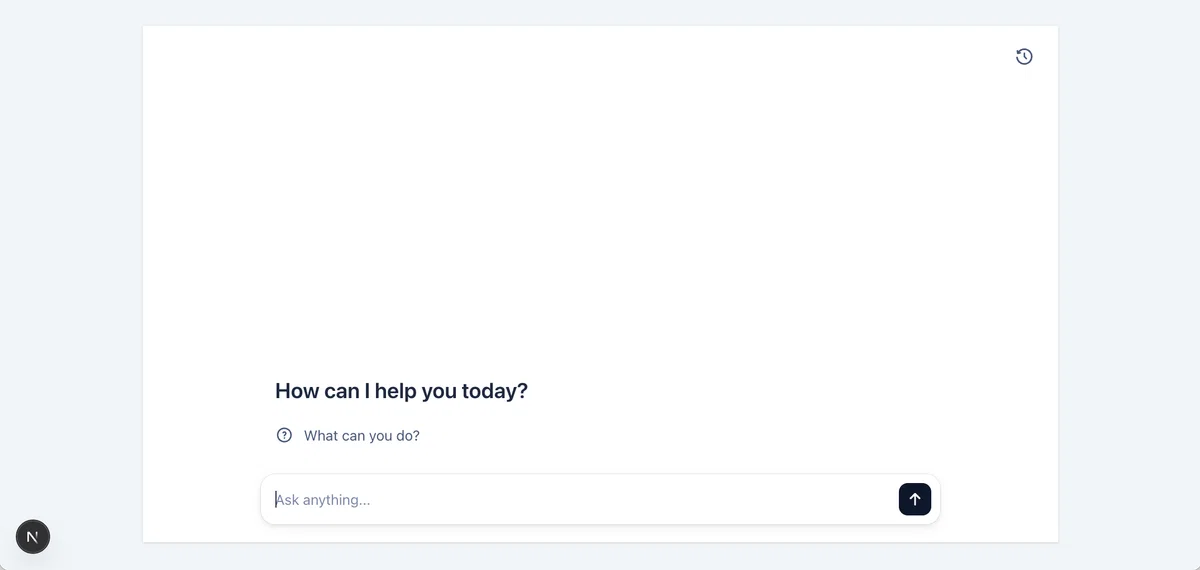The image size is (1200, 570).
Task: Click the question mark circle icon
Action: pyautogui.click(x=284, y=435)
